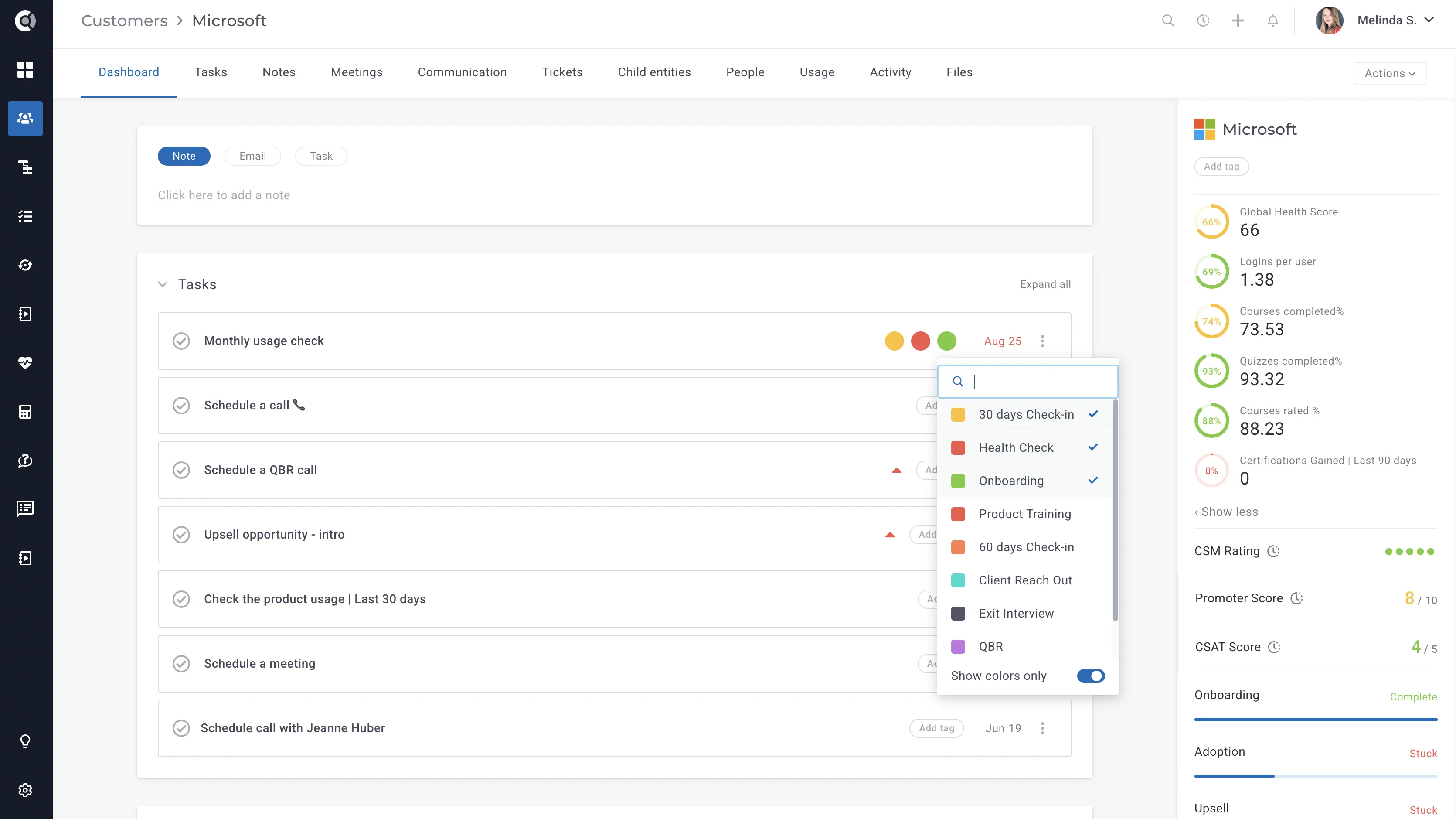Screen dimensions: 1456x819
Task: Switch to the Usage tab
Action: pyautogui.click(x=817, y=72)
